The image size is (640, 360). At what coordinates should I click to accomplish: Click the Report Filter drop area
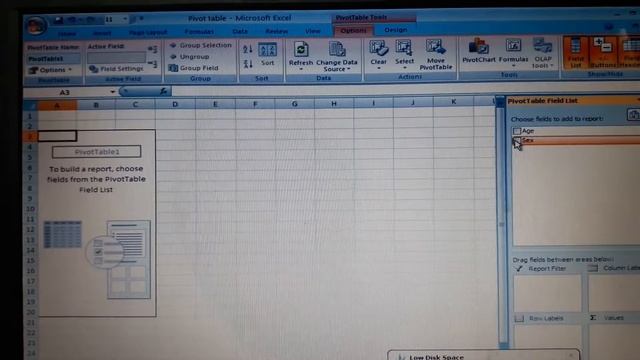[x=547, y=293]
